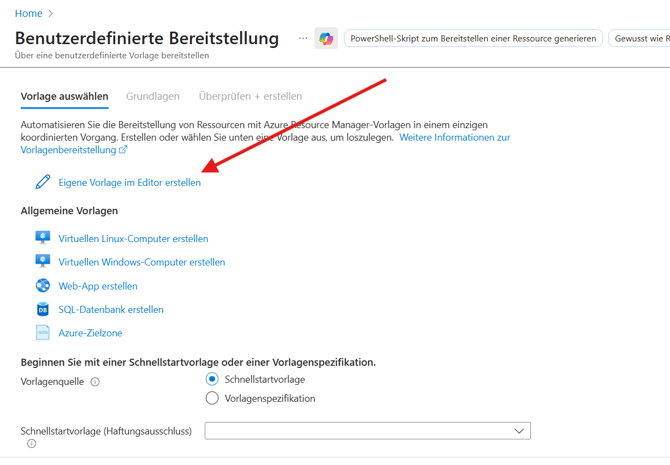The width and height of the screenshot is (670, 465).
Task: Click the Windows virtual machine monitor icon
Action: (x=42, y=262)
